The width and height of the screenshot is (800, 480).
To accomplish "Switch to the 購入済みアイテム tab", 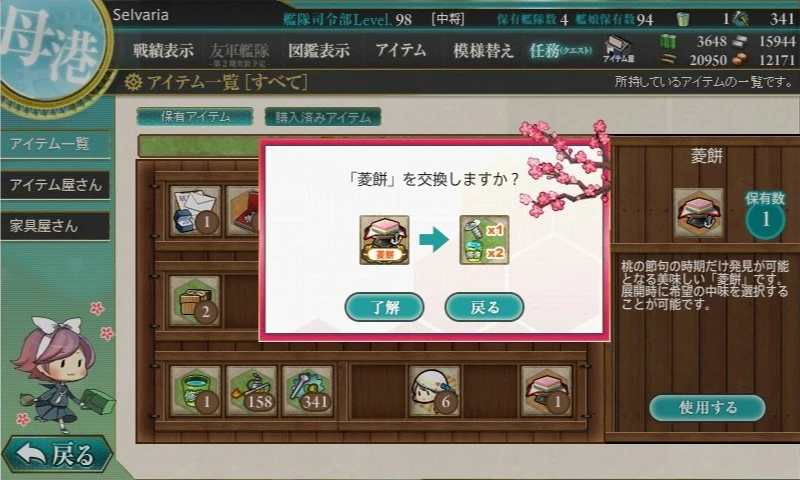I will (x=322, y=117).
